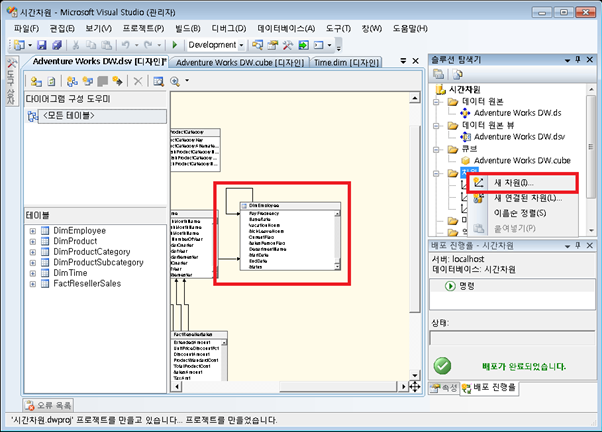Image resolution: width=602 pixels, height=432 pixels.
Task: Select Adventure Works DW.dsv in Solution Explorer
Action: point(519,137)
